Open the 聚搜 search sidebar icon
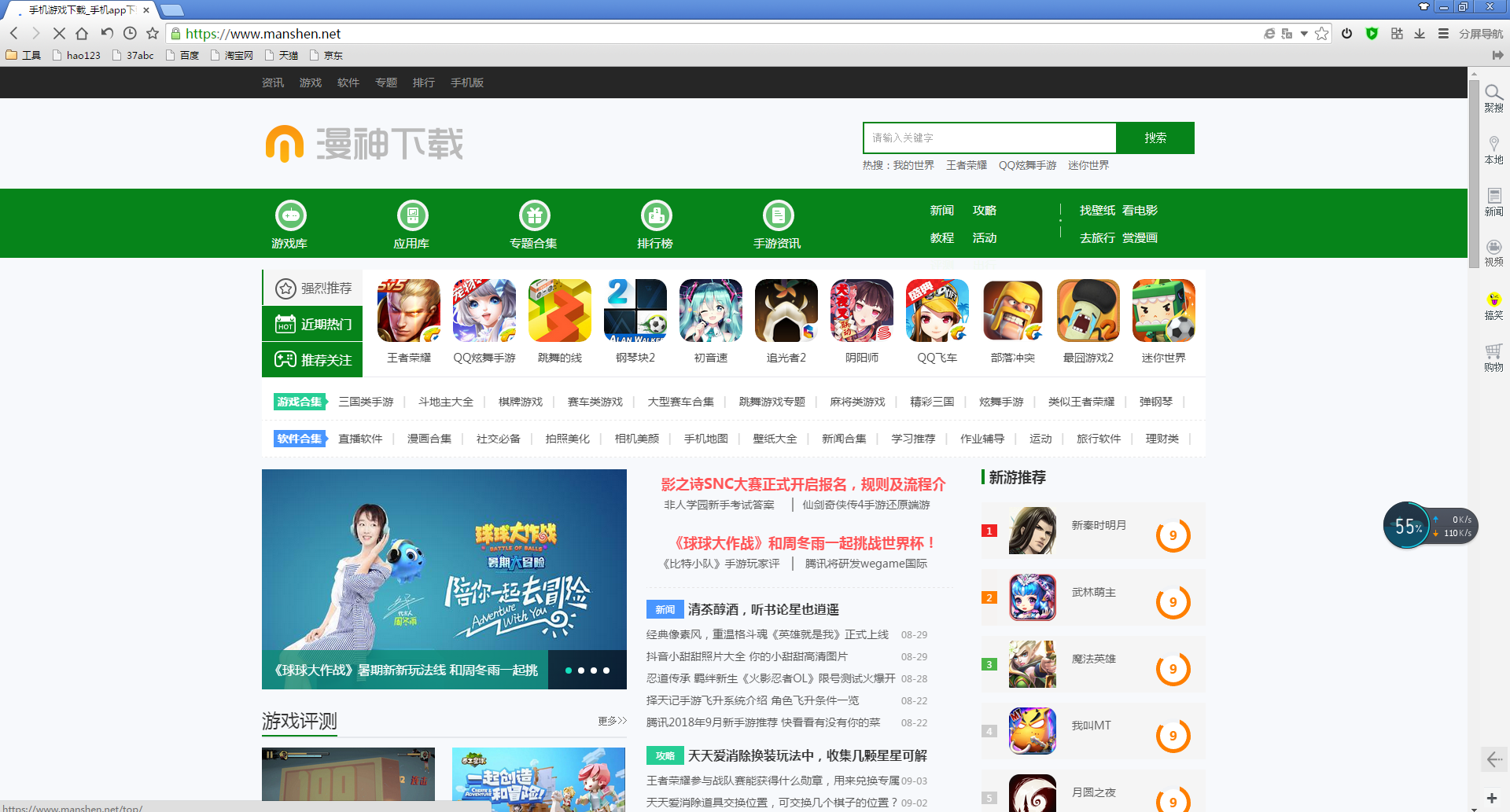Screen dimensions: 1510x812 click(1493, 98)
